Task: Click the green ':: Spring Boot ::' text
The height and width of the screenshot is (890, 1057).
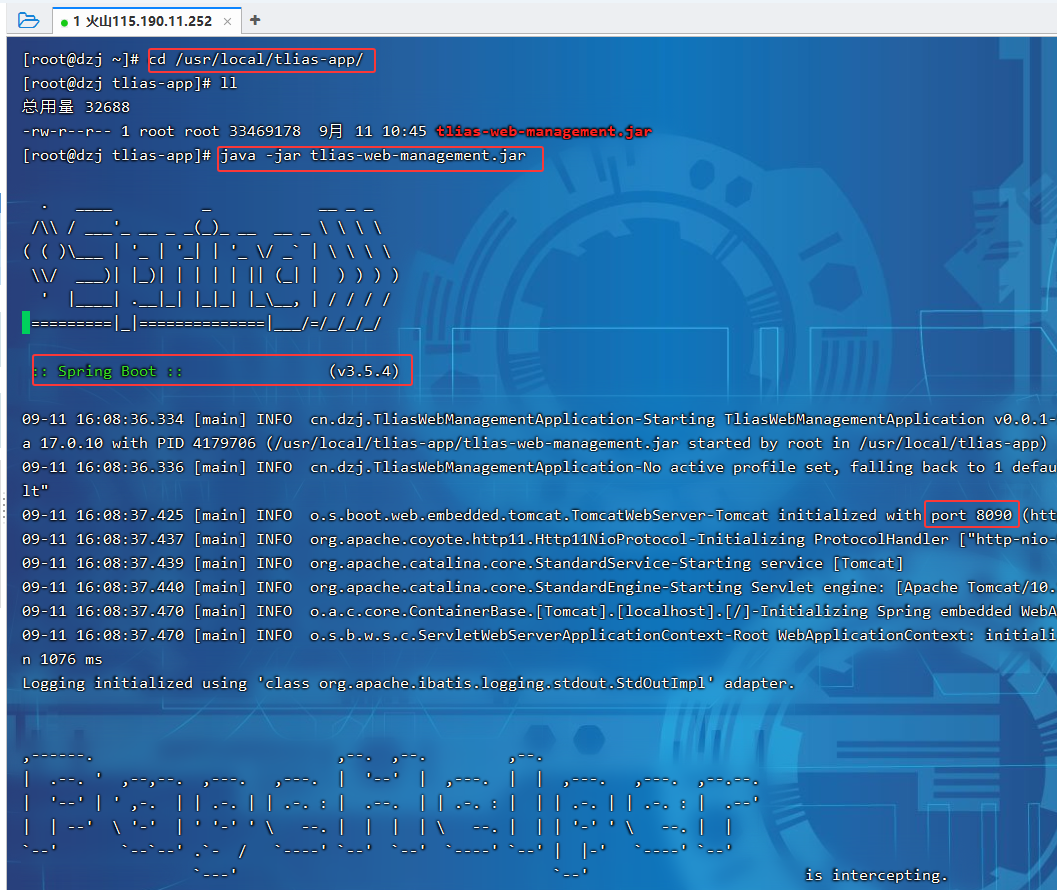Action: 106,371
